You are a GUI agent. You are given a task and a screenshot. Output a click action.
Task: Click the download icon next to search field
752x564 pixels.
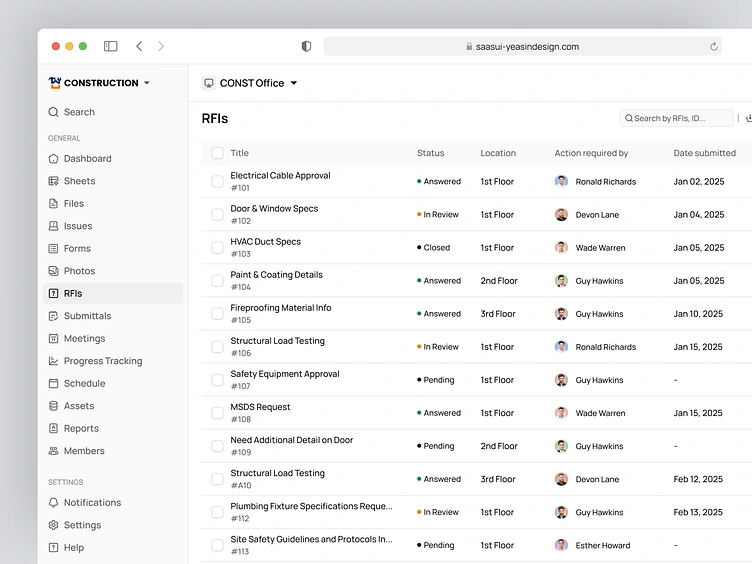(x=749, y=118)
